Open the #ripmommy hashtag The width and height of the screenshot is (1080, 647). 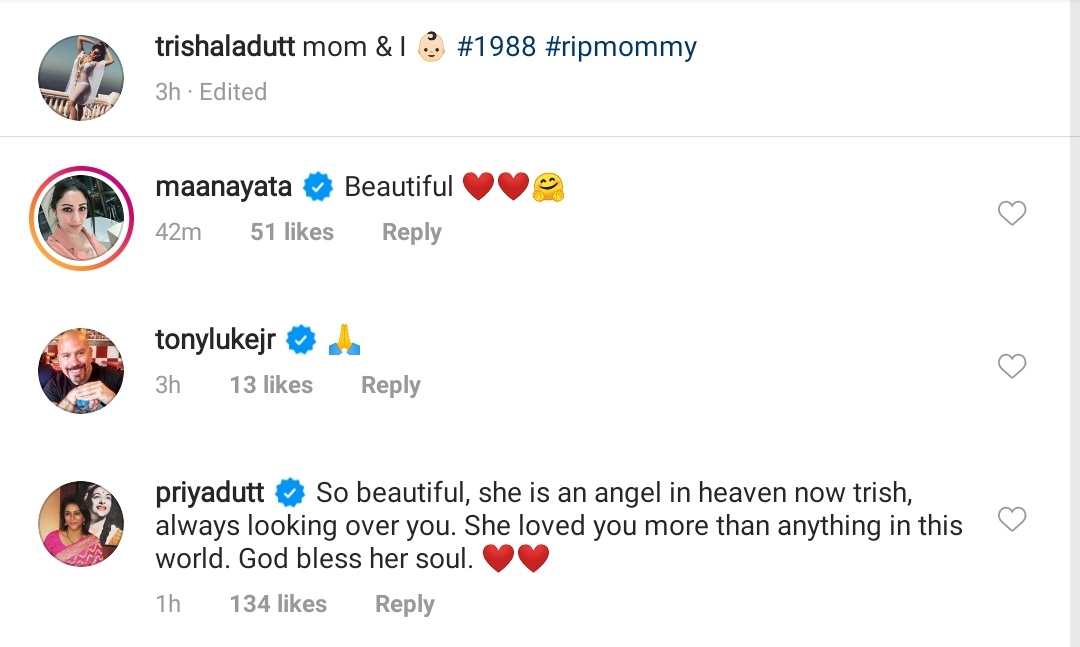pyautogui.click(x=621, y=47)
